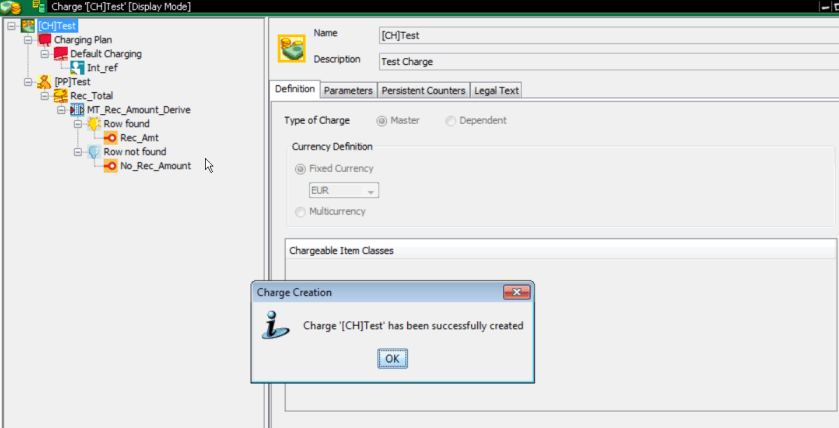Click the Default Charging red icon
Screen dimensions: 839x428
pos(61,54)
